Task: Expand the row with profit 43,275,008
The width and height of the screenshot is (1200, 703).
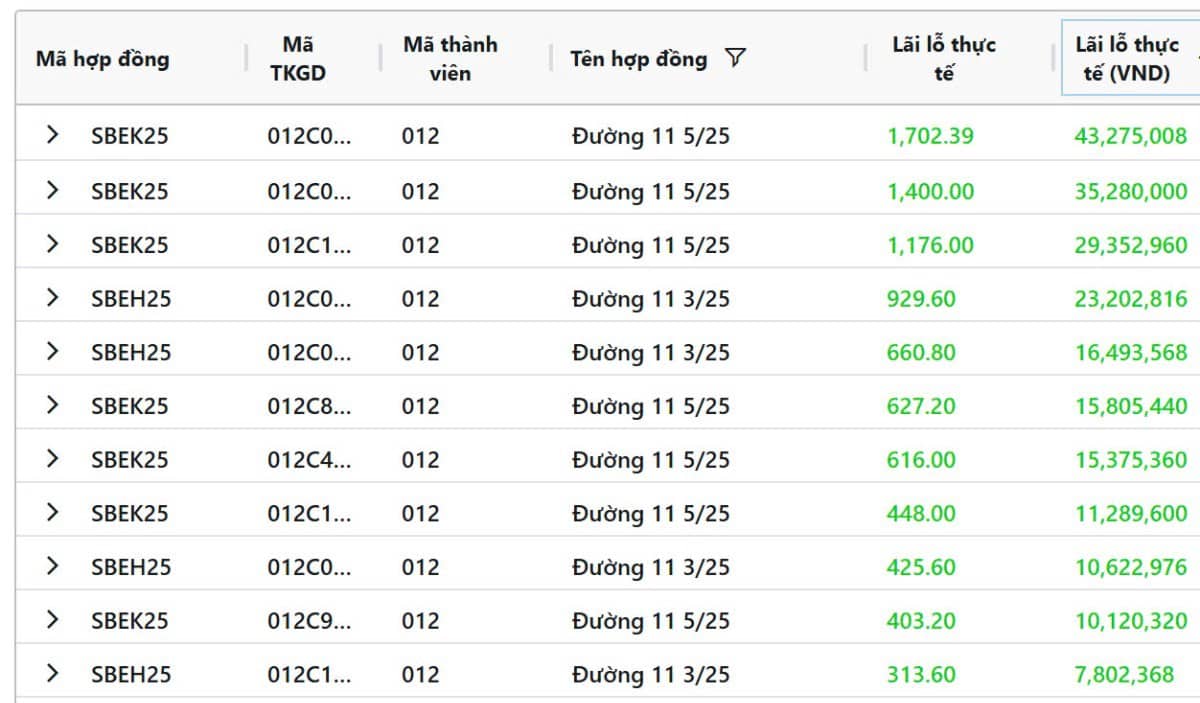Action: (53, 135)
